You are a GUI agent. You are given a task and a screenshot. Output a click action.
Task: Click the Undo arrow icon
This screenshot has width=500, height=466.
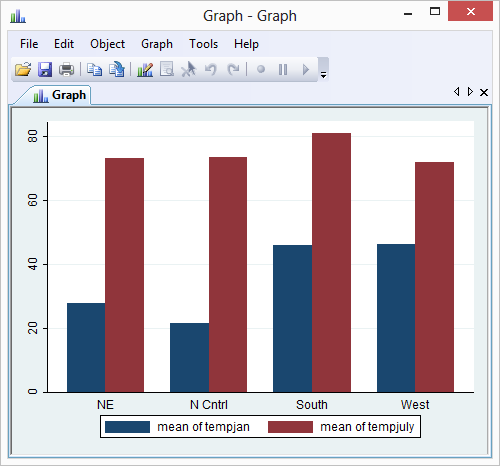pos(211,69)
